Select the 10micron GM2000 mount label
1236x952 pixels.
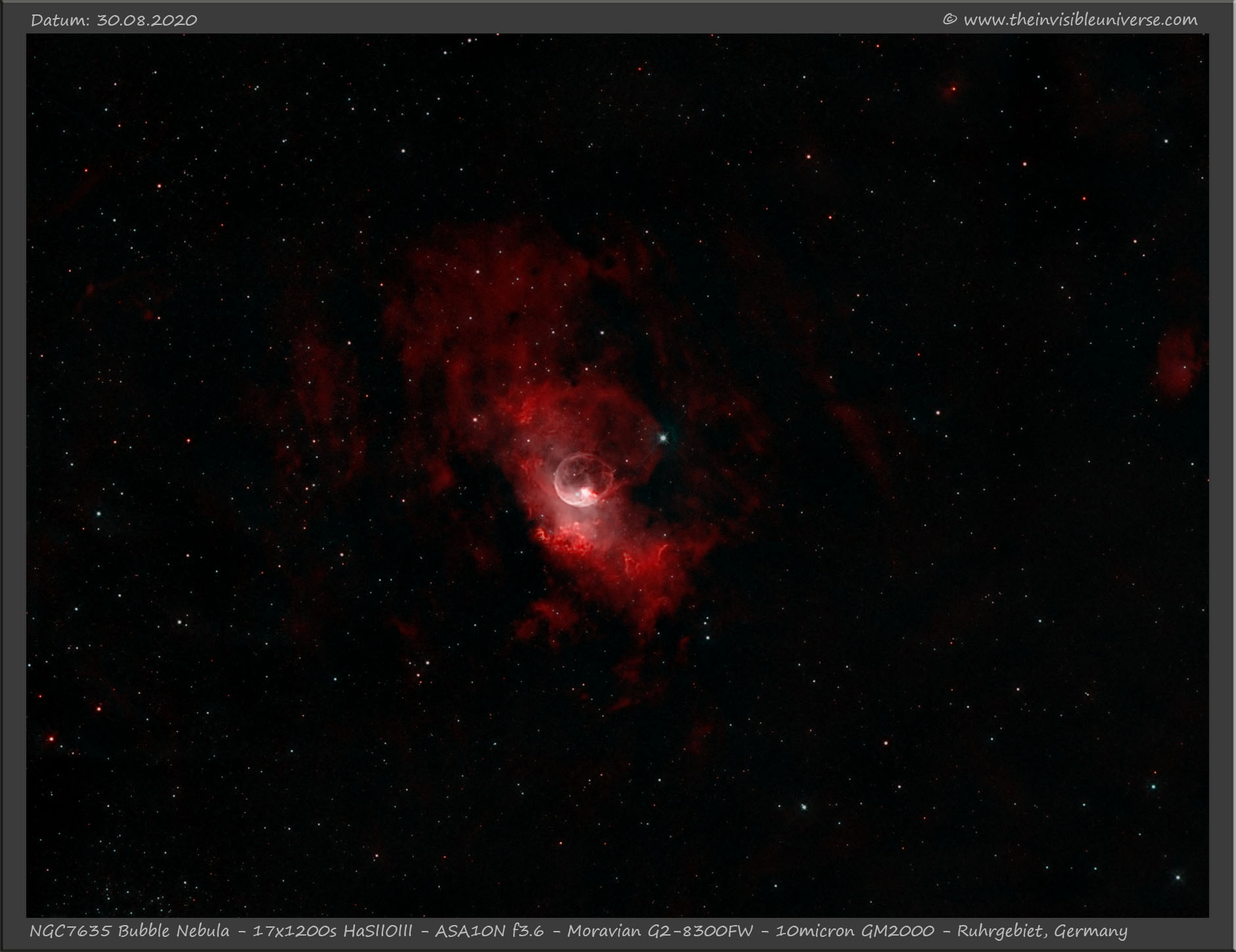(854, 931)
